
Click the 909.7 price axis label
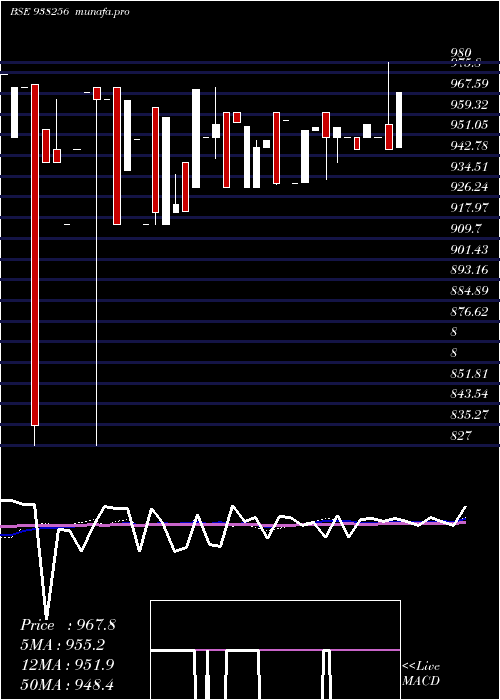pos(466,229)
